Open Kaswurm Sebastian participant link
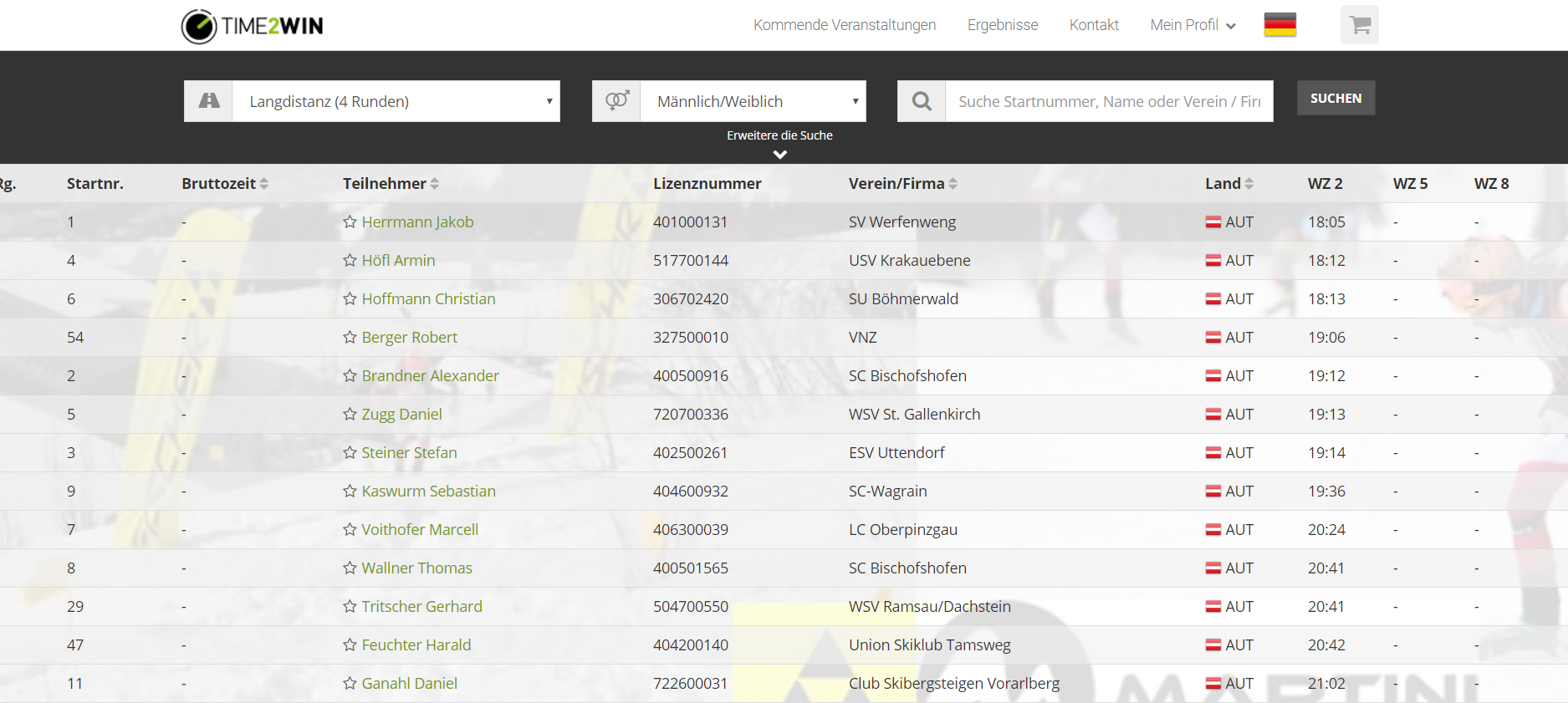The width and height of the screenshot is (1568, 703). (x=428, y=491)
